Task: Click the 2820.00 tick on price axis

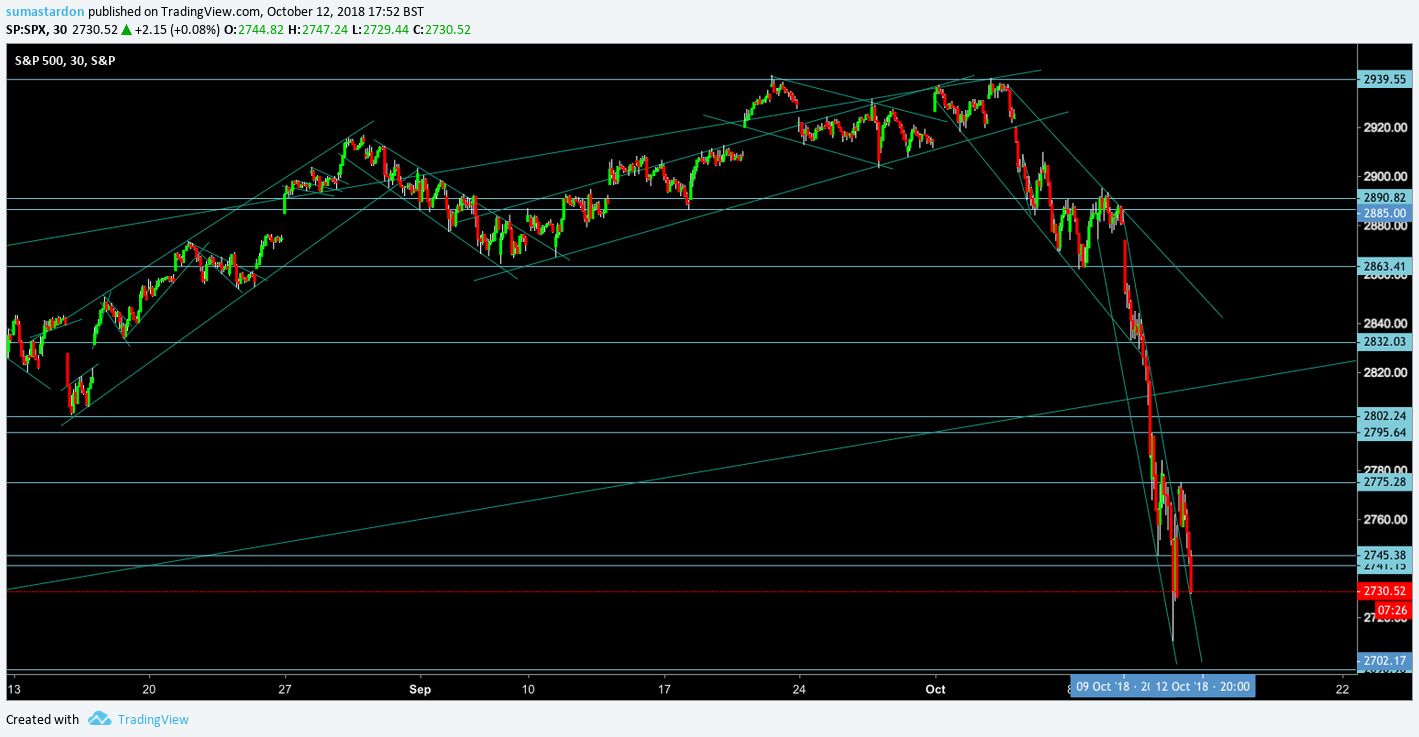Action: [x=1385, y=373]
